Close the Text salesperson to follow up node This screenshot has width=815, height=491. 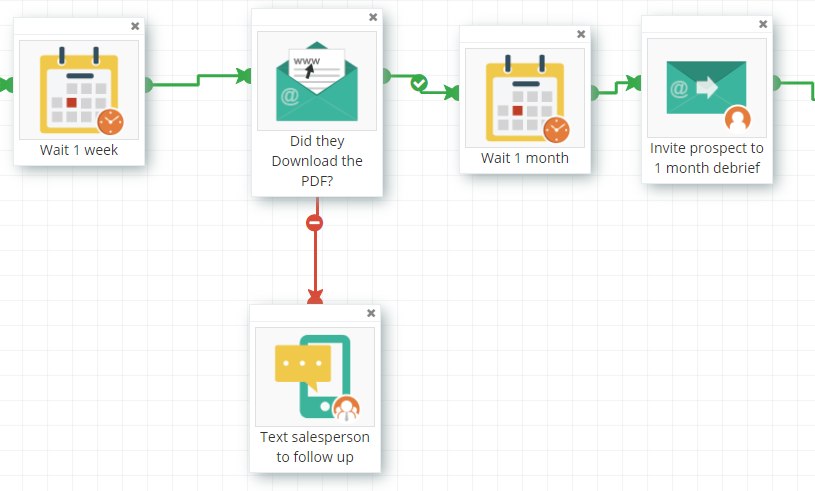(x=371, y=313)
